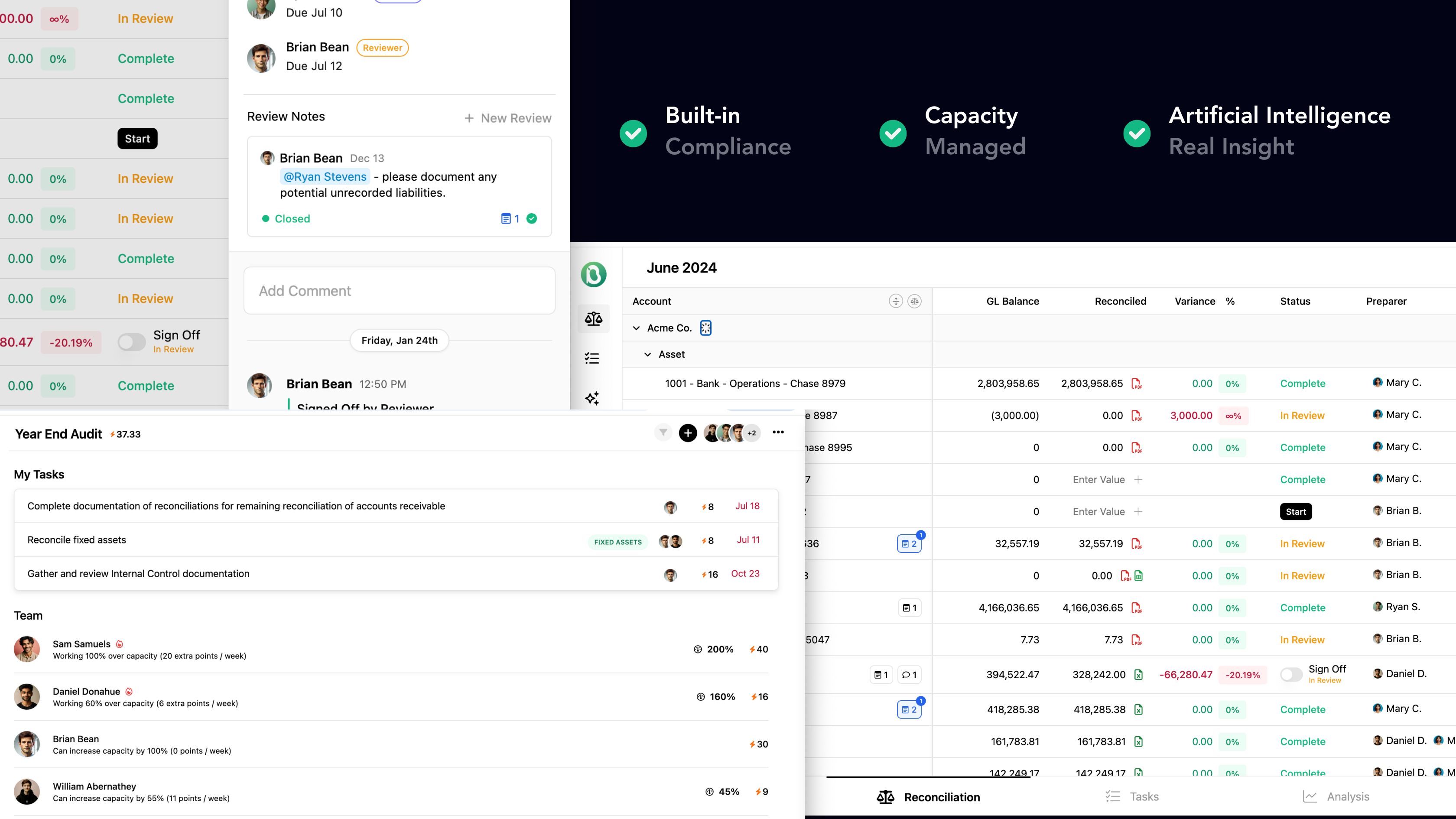The image size is (1456, 819).
Task: Click the ∞% variance badge in the 3,000.00 row
Action: (x=1233, y=416)
